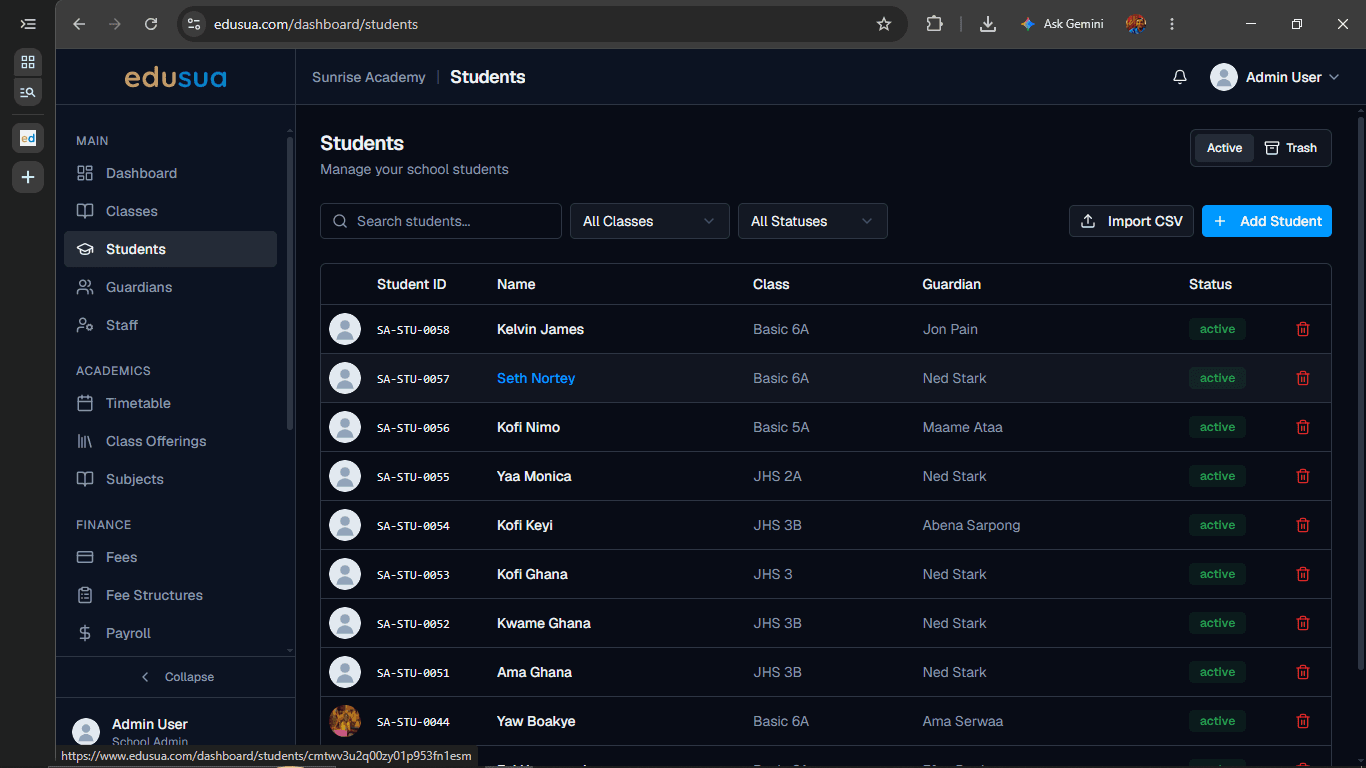Open Chrome three-dot menu
The width and height of the screenshot is (1366, 768).
coord(1172,24)
